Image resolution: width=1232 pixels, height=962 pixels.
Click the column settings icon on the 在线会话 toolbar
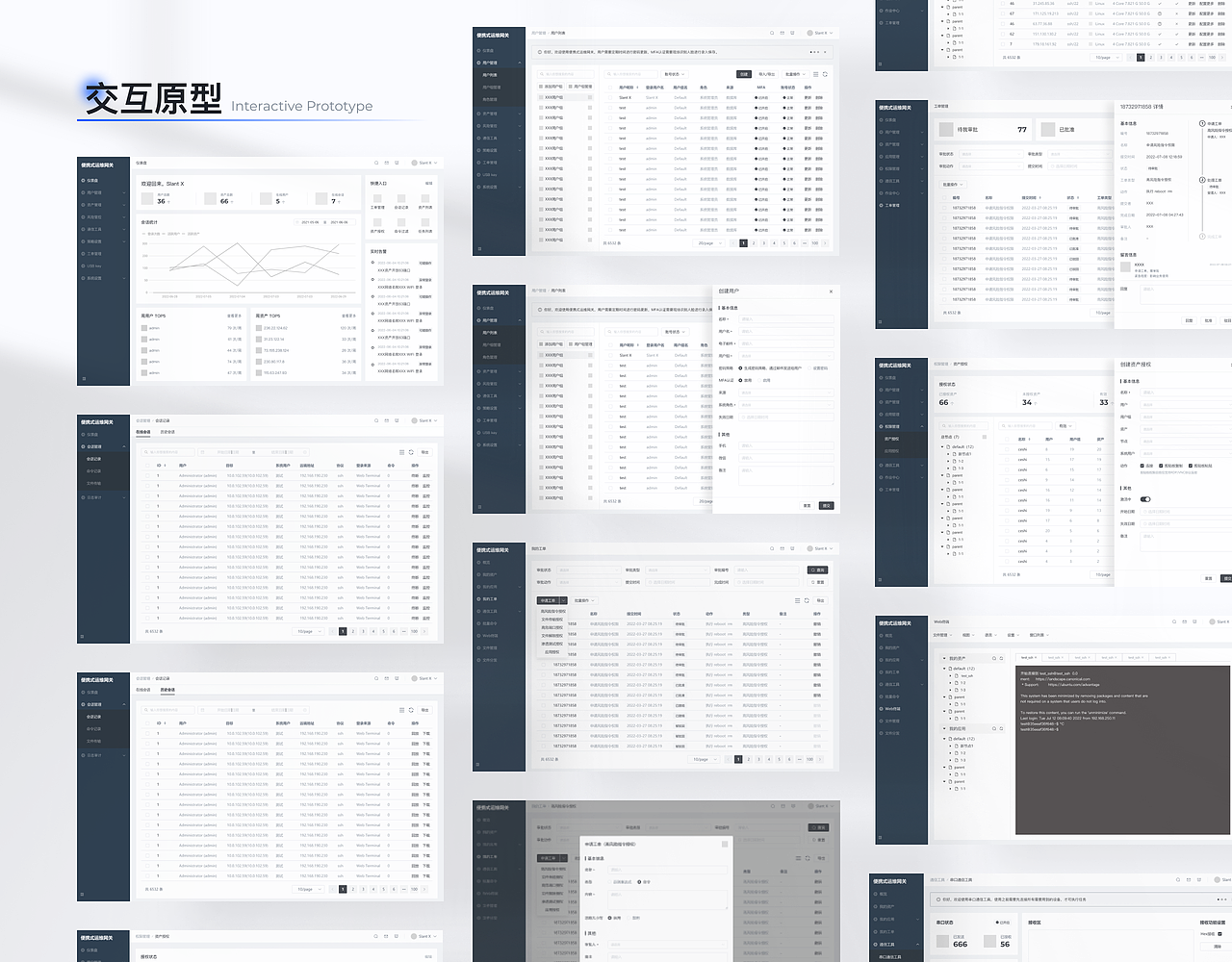[x=402, y=452]
